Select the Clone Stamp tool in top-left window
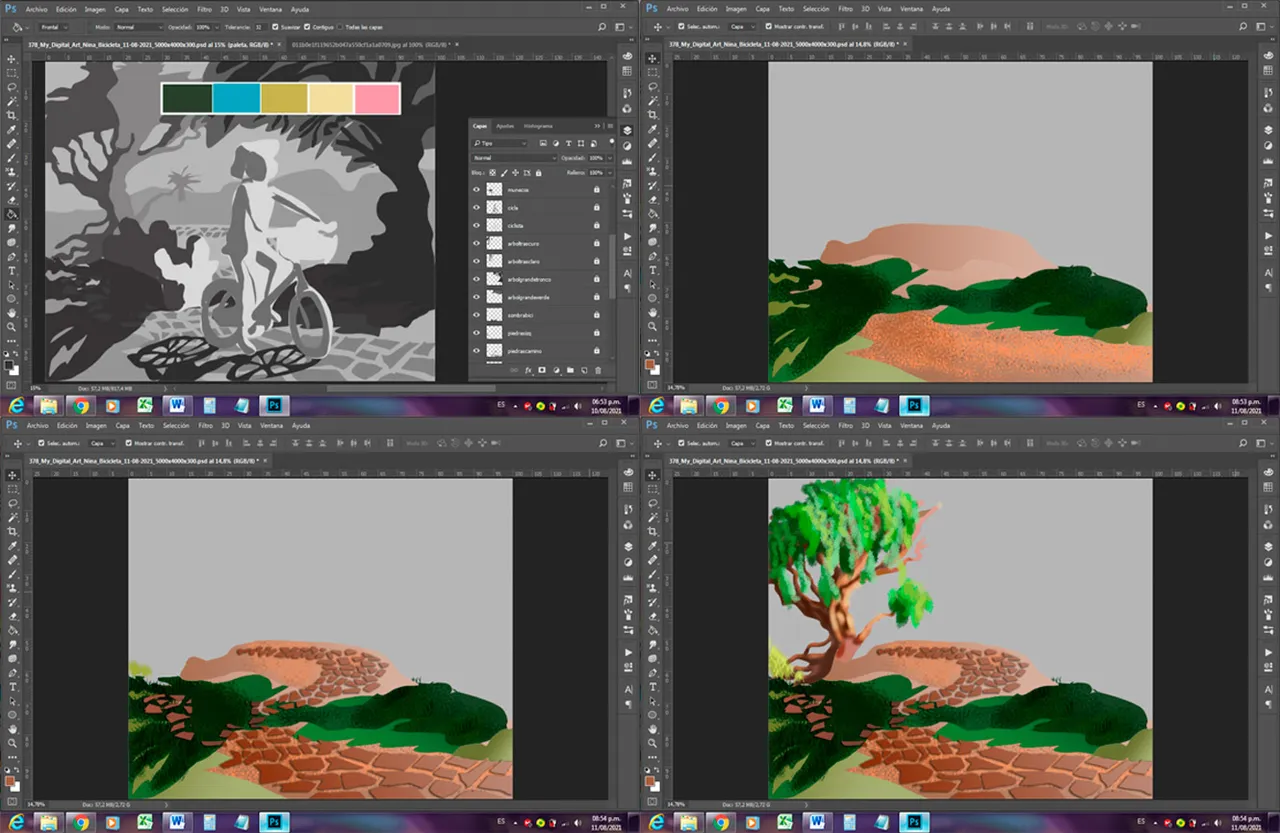 [x=12, y=171]
